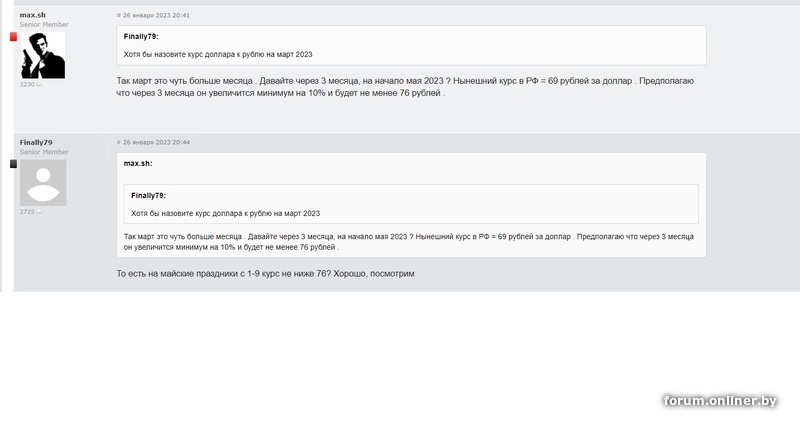Click the Senior Member rank under Finally79
This screenshot has height=424, width=800.
point(44,152)
